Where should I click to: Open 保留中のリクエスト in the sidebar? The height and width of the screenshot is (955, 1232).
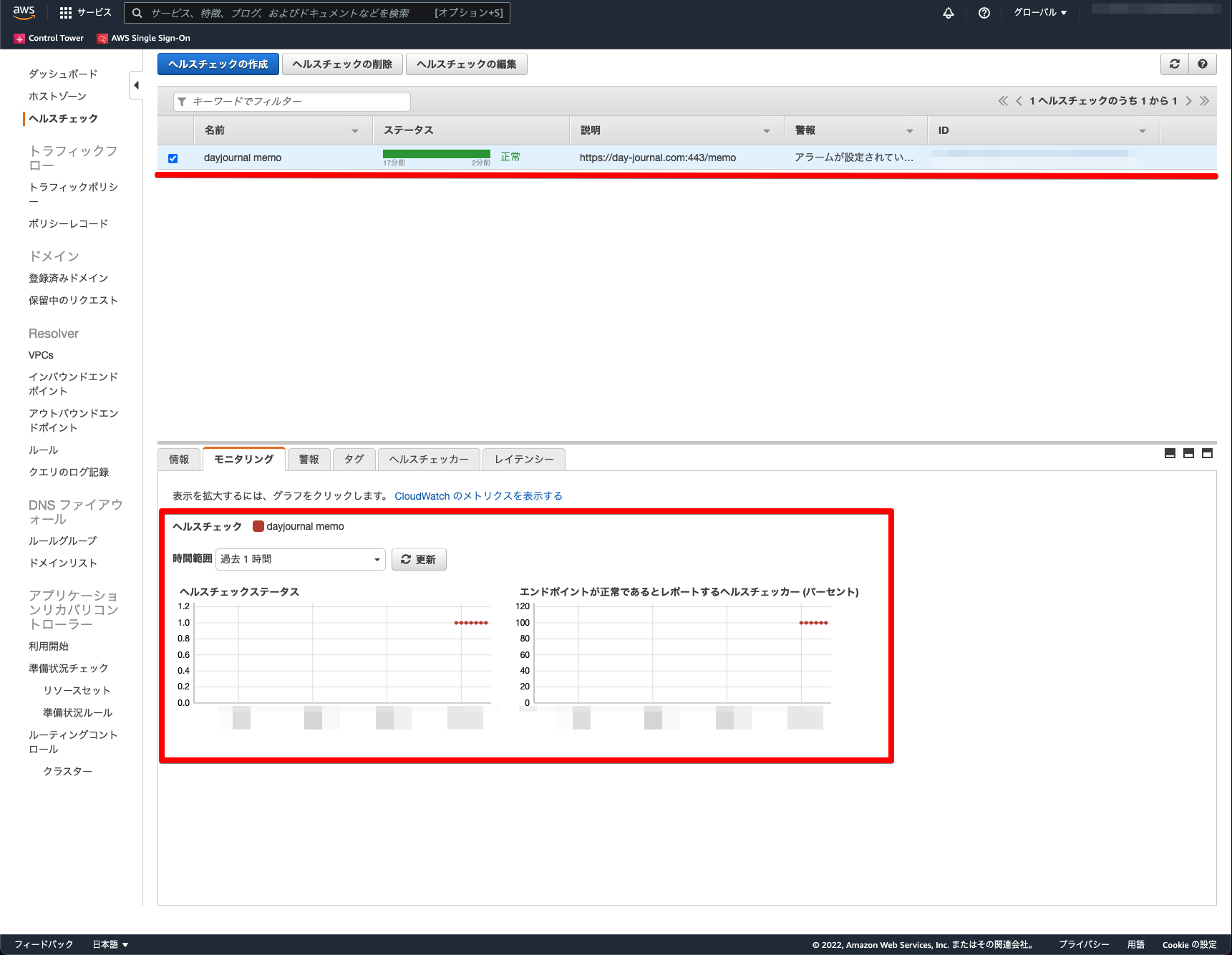[x=73, y=300]
